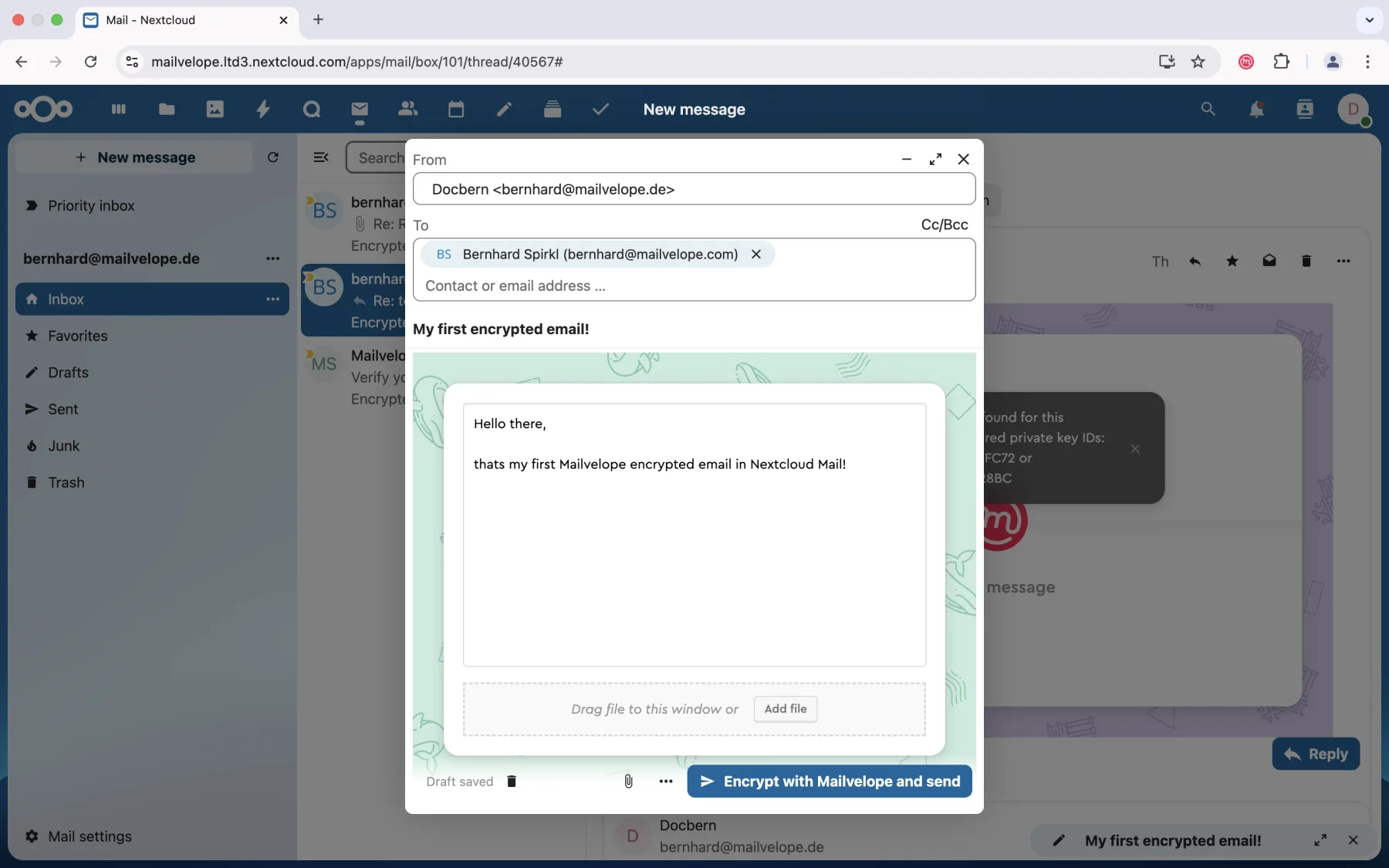
Task: Open the Nextcloud Dashboard app
Action: (118, 110)
